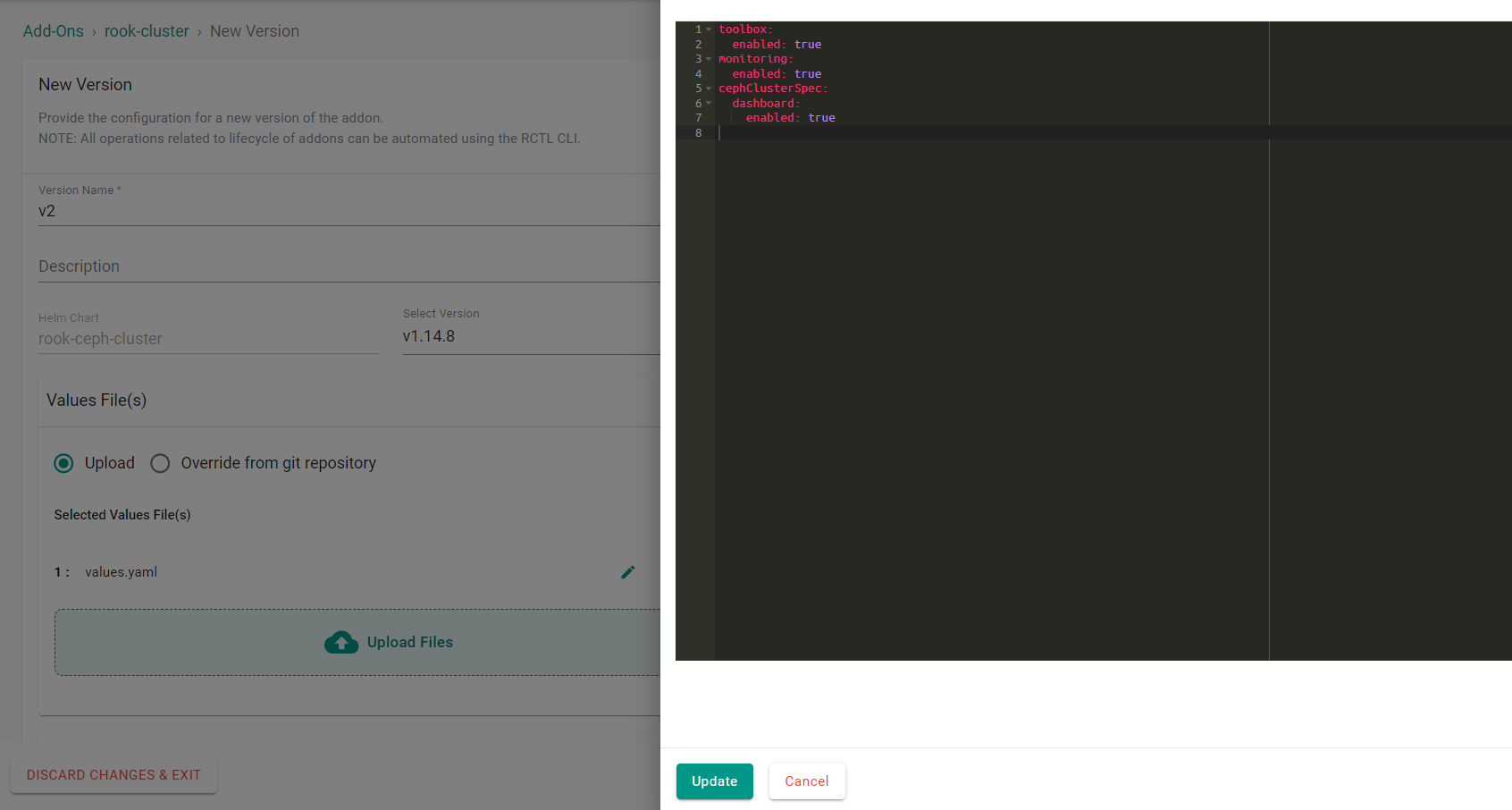Click line number 5 in the gutter
Viewport: 1512px width, 810px height.
(699, 89)
